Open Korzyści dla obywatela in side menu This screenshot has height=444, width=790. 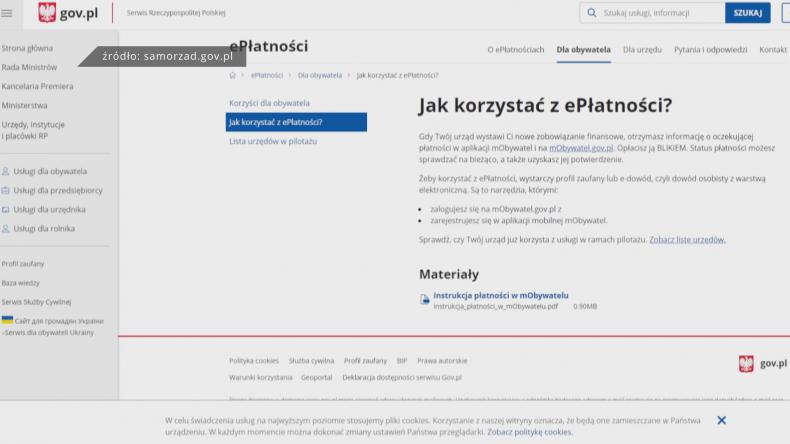270,103
